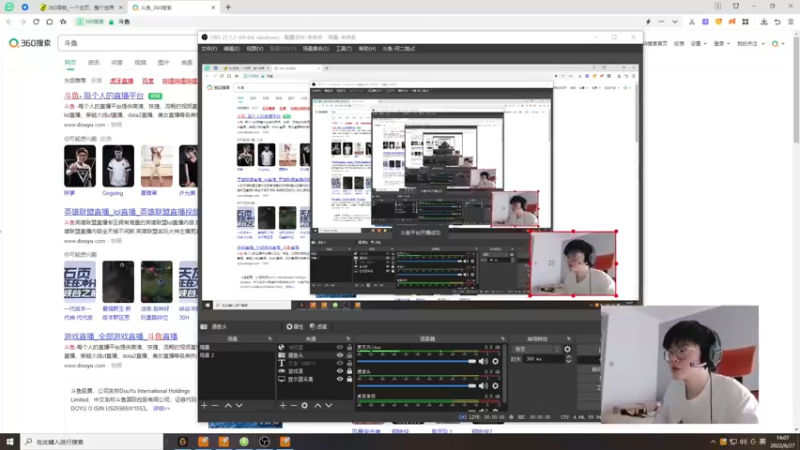Viewport: 800px width, 450px height.
Task: Toggle visibility of 摄像头 source
Action: [x=340, y=355]
